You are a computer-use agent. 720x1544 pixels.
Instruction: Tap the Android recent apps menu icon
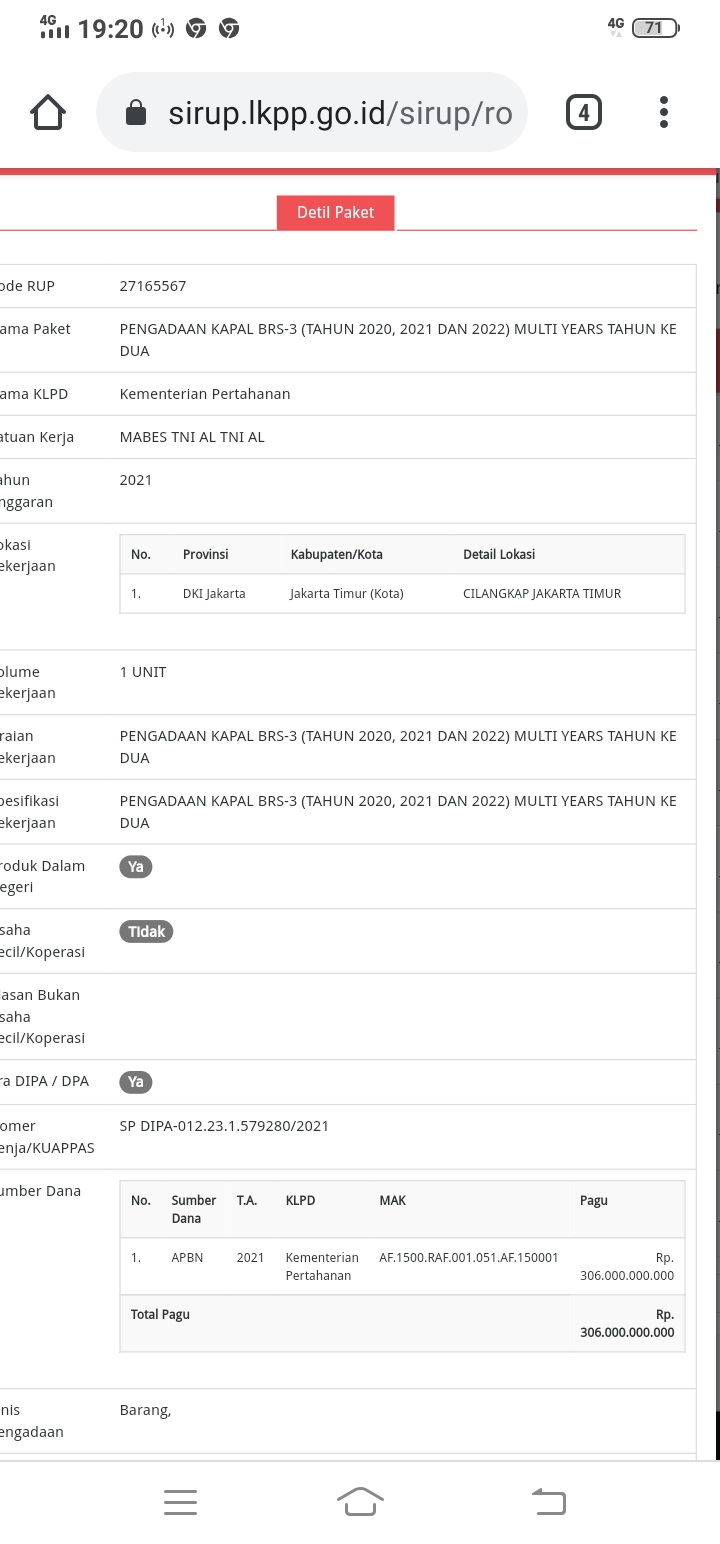click(180, 1501)
